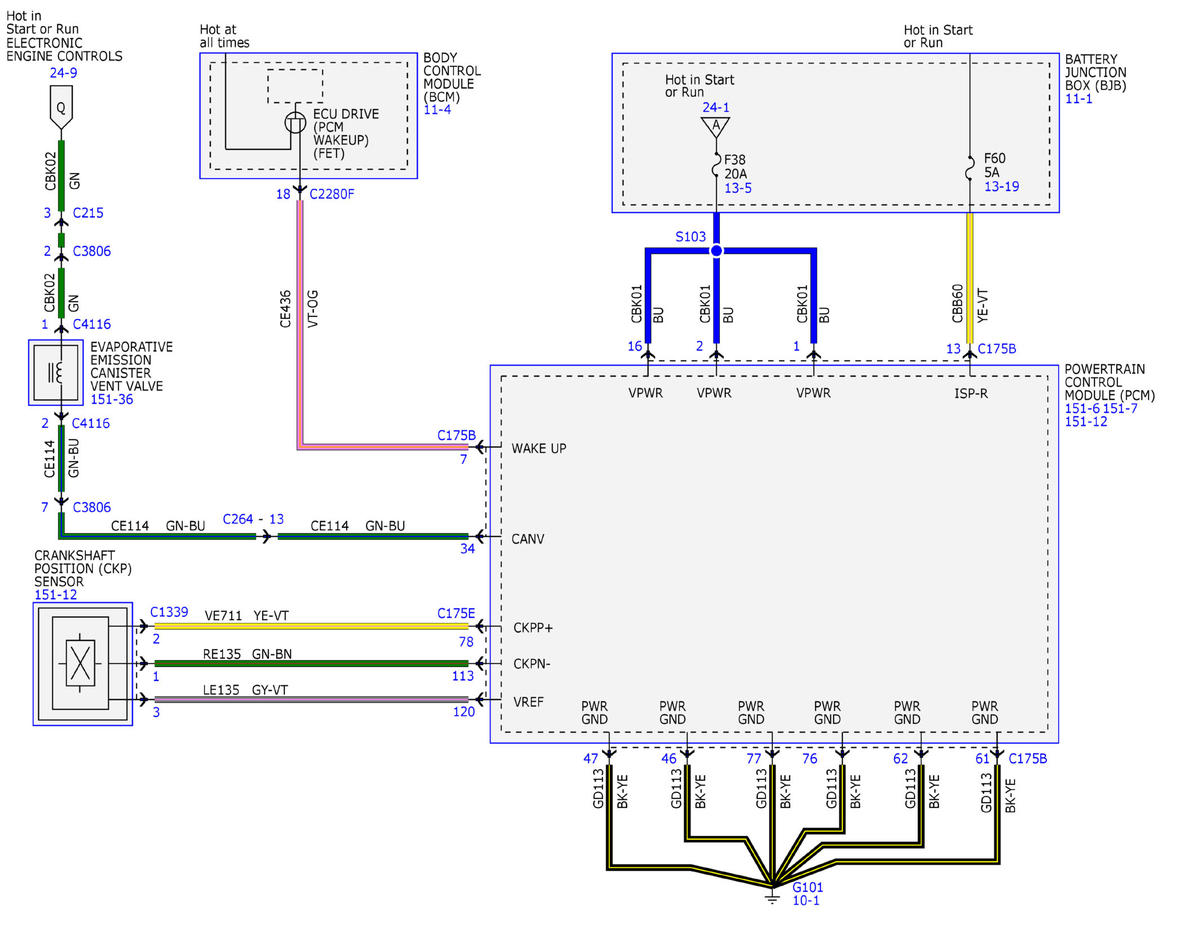The width and height of the screenshot is (1200, 927).
Task: Click the CKPP+ pin label
Action: point(532,628)
